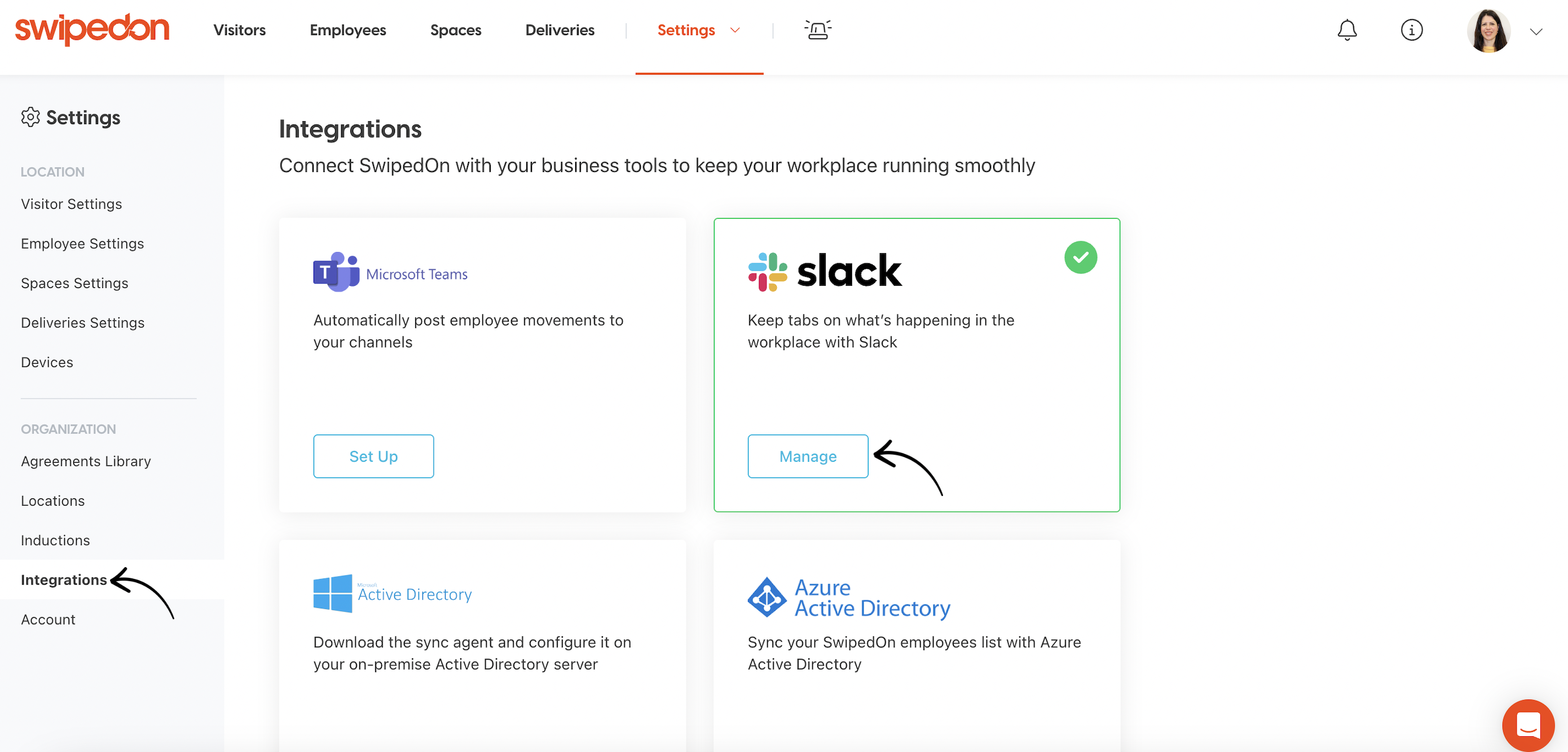Expand the user account dropdown chevron

(x=1536, y=32)
